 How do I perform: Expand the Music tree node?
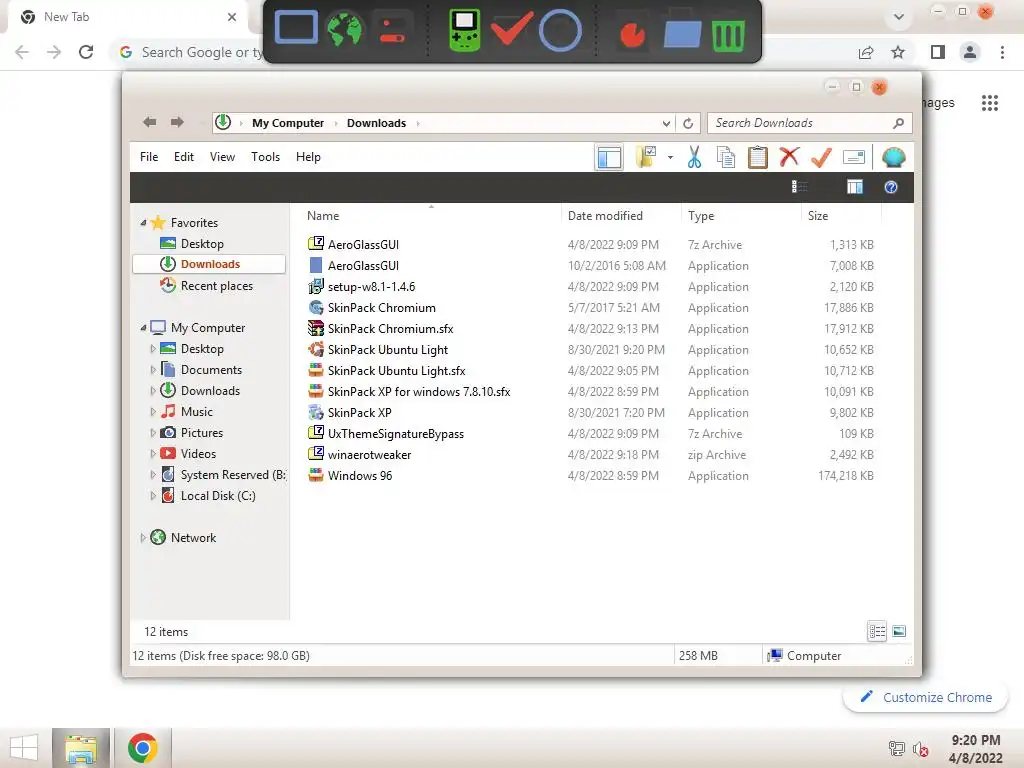[x=153, y=412]
